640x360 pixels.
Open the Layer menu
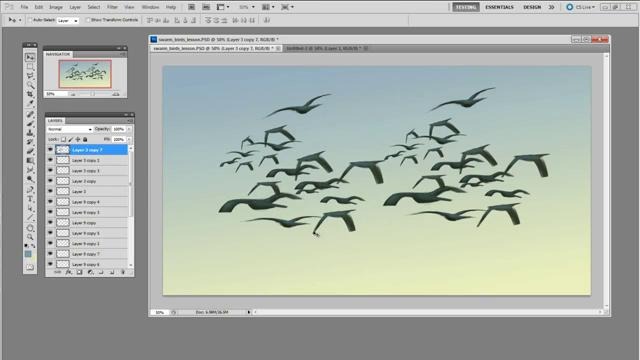(x=75, y=7)
